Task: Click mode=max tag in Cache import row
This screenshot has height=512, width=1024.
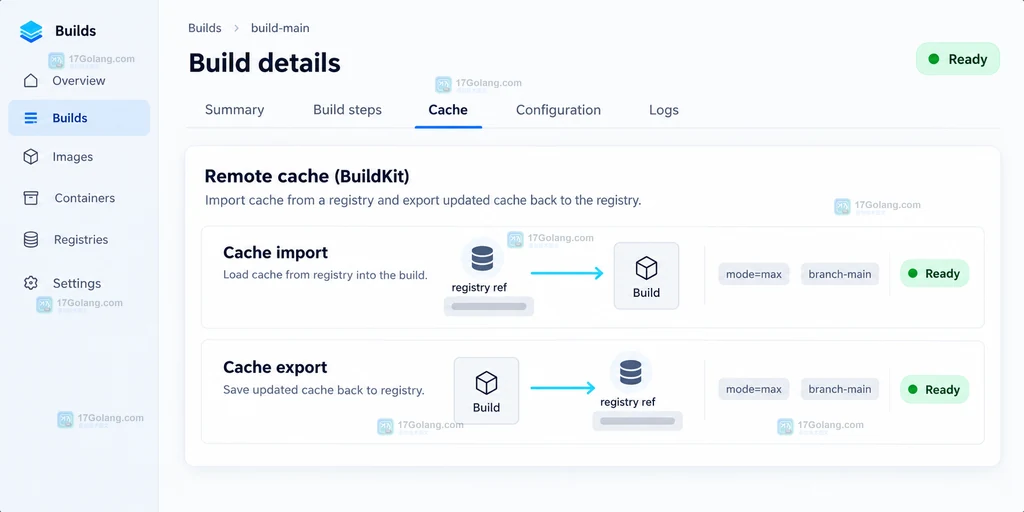Action: [x=754, y=274]
